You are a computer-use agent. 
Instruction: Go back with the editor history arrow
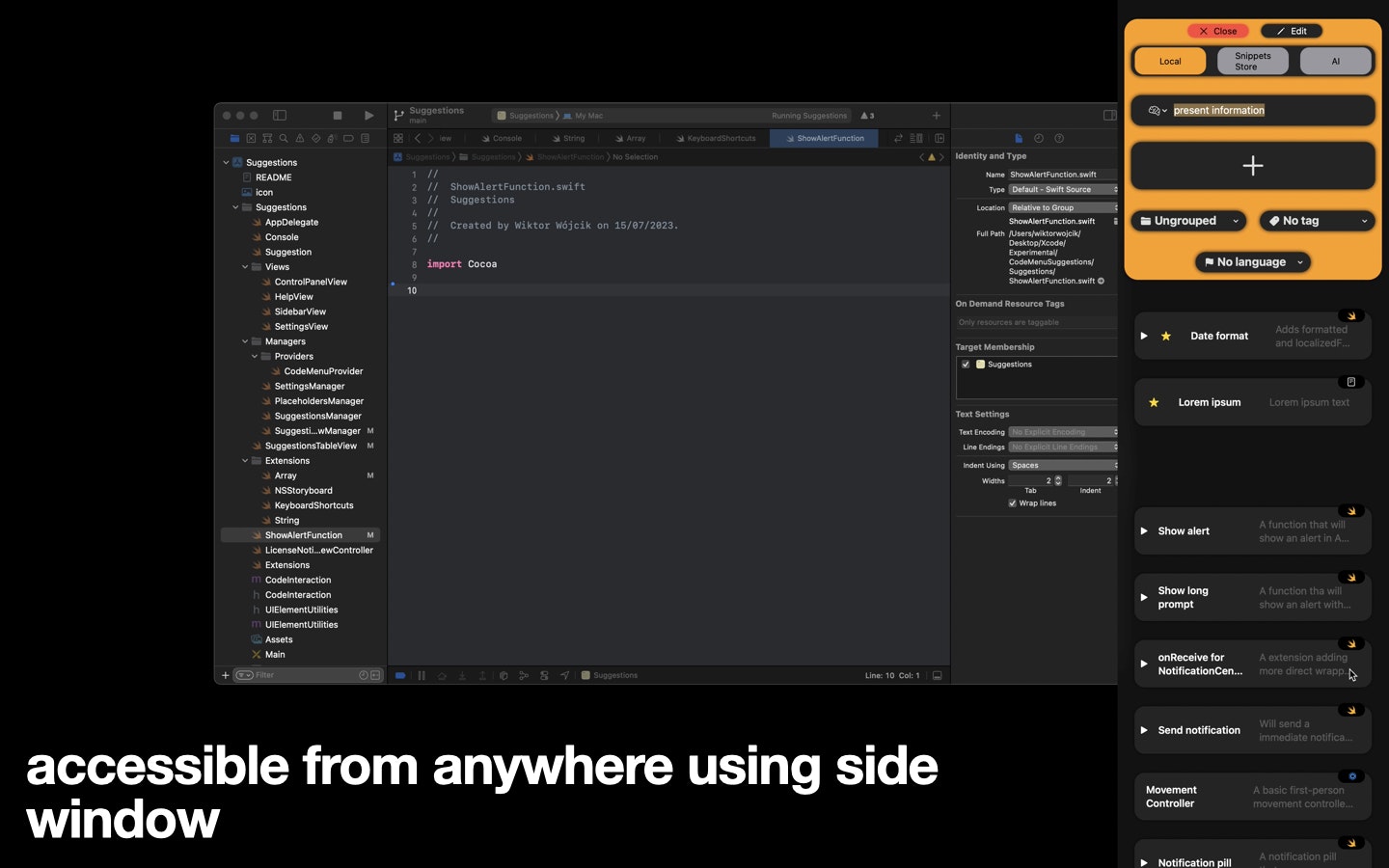point(418,138)
